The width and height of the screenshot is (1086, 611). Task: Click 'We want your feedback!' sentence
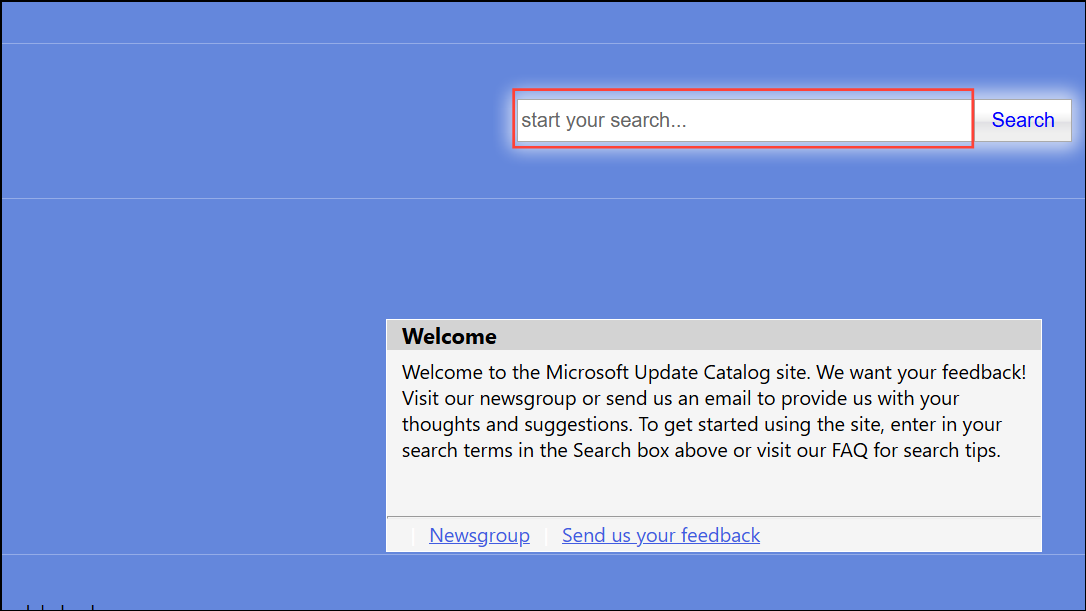click(x=921, y=373)
